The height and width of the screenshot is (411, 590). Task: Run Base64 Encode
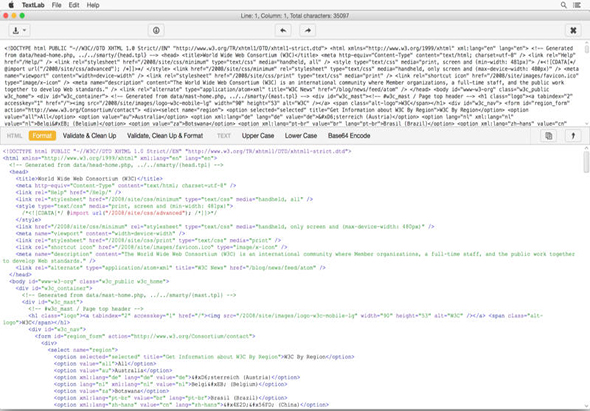(x=349, y=136)
